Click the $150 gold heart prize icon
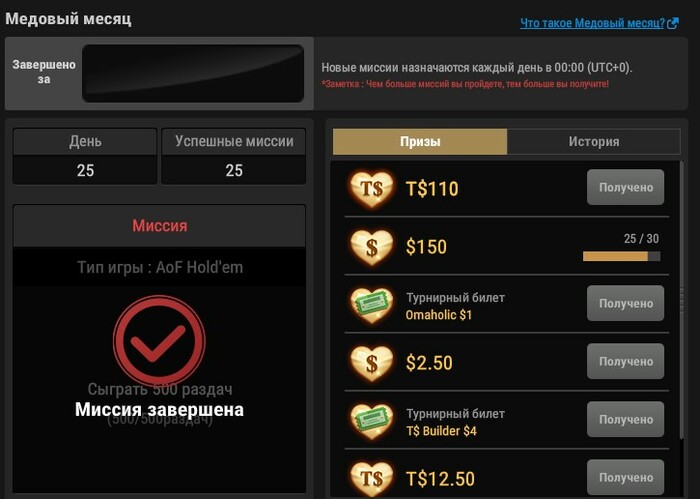Image resolution: width=700 pixels, height=499 pixels. pos(371,247)
